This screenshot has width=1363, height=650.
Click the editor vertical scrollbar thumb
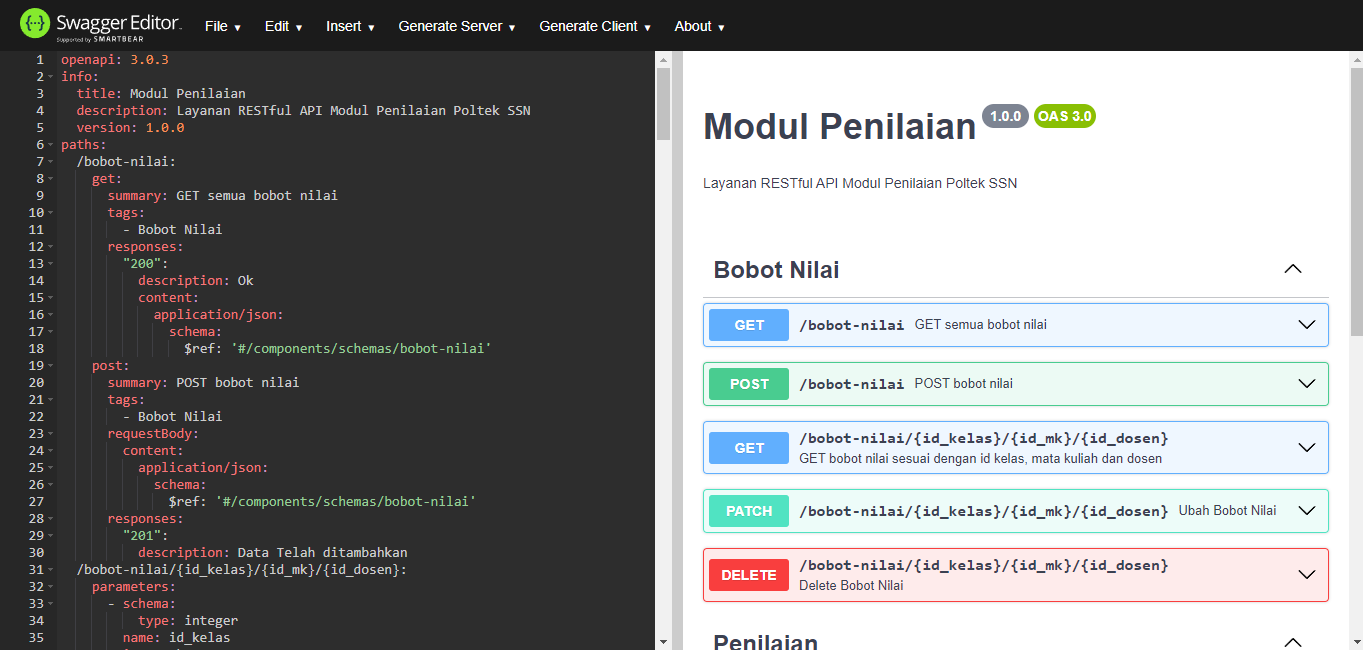pos(663,105)
